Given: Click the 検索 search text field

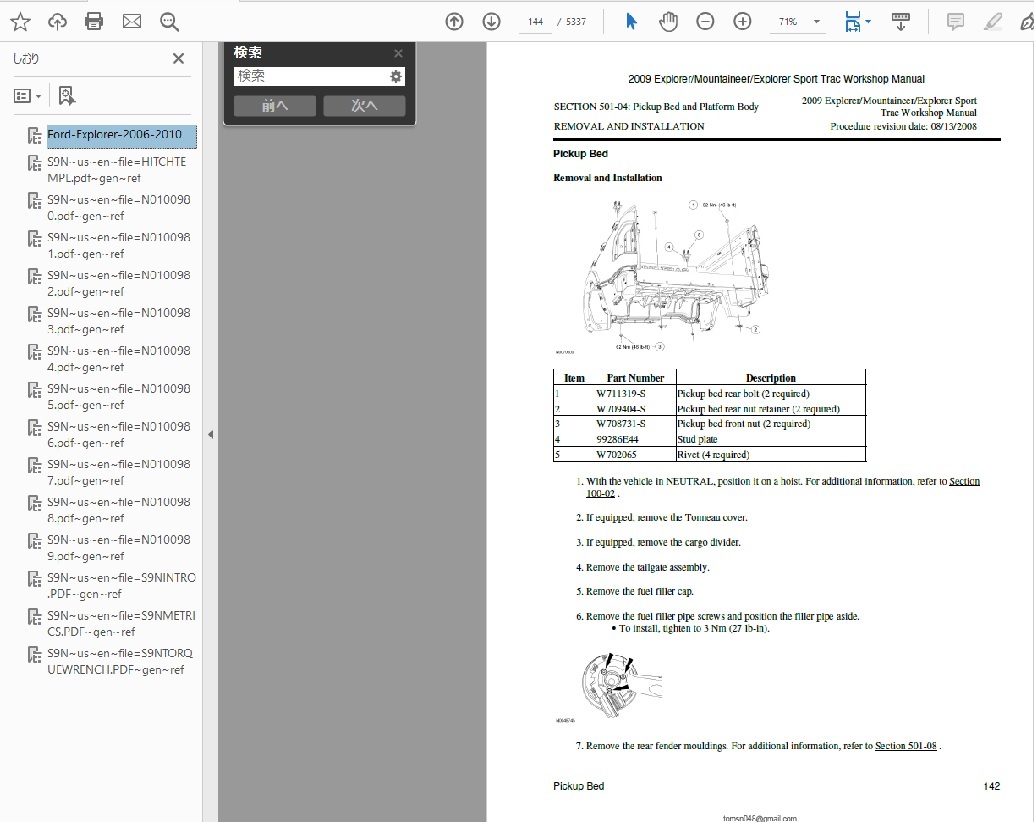Looking at the screenshot, I should click(x=310, y=76).
